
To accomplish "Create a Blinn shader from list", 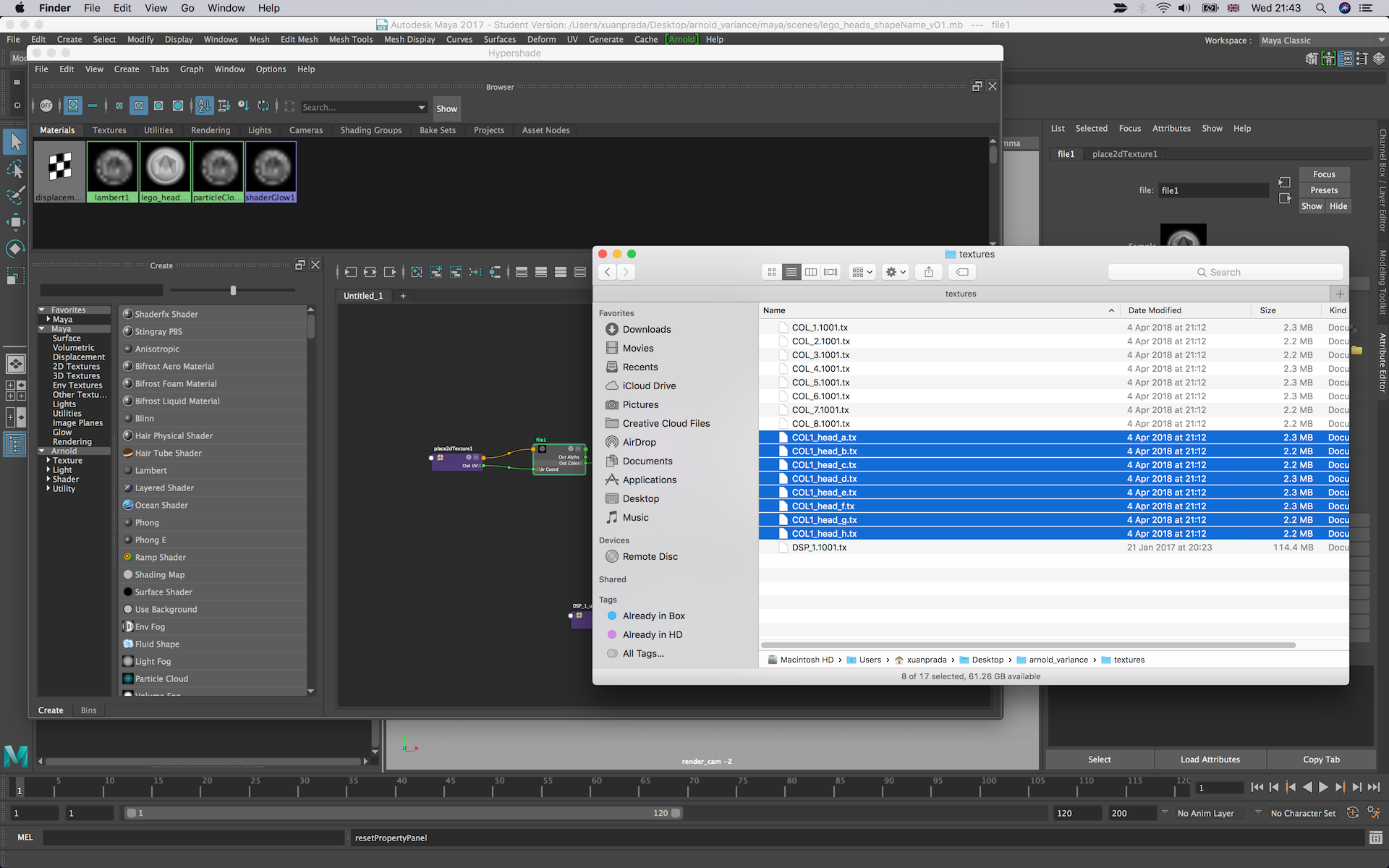I will 213,419.
